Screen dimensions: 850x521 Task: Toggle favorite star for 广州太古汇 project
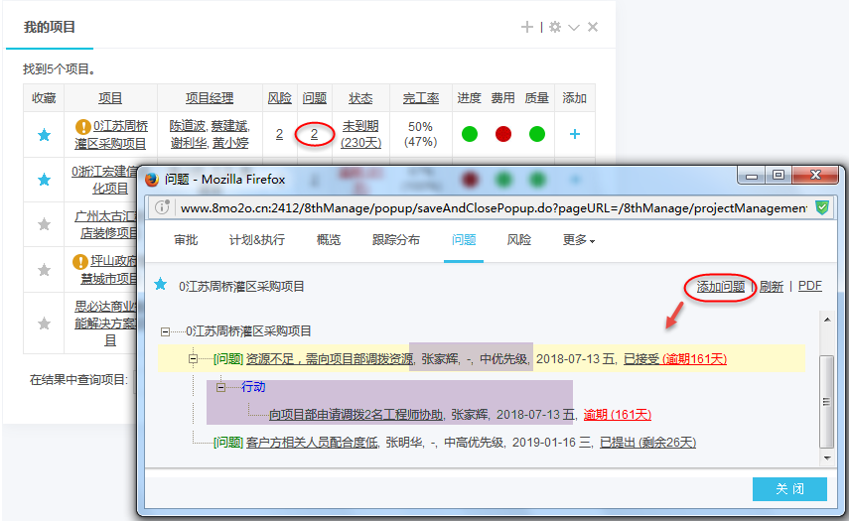[x=43, y=225]
